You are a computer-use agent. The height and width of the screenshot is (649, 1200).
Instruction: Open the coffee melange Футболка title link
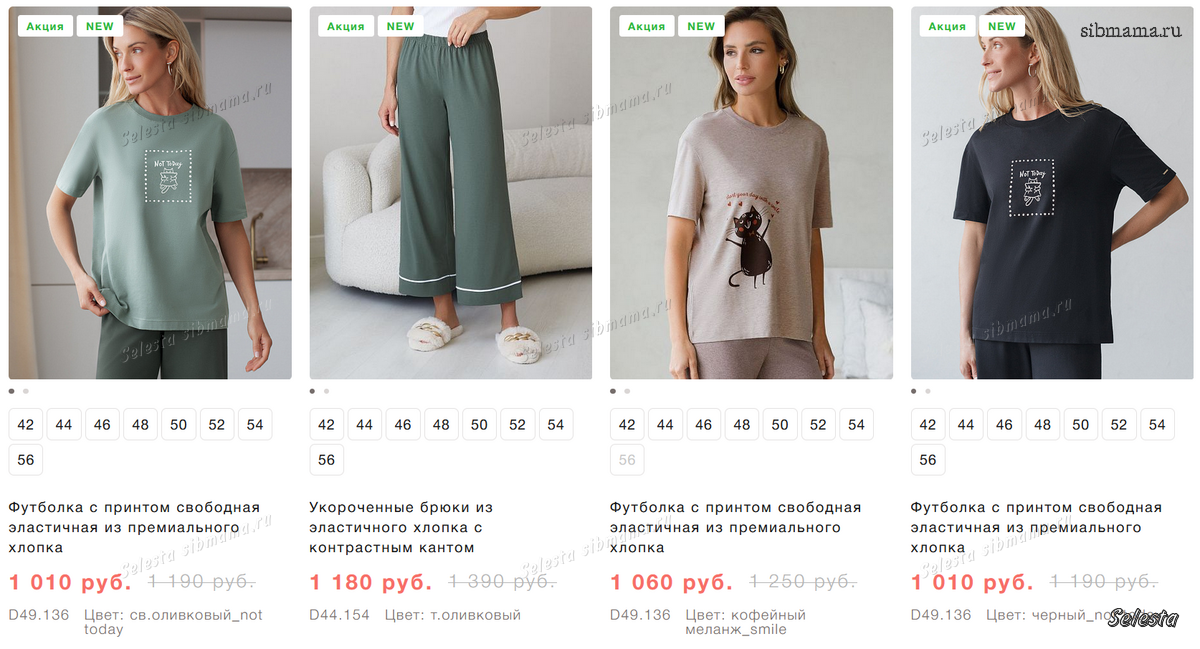[735, 527]
